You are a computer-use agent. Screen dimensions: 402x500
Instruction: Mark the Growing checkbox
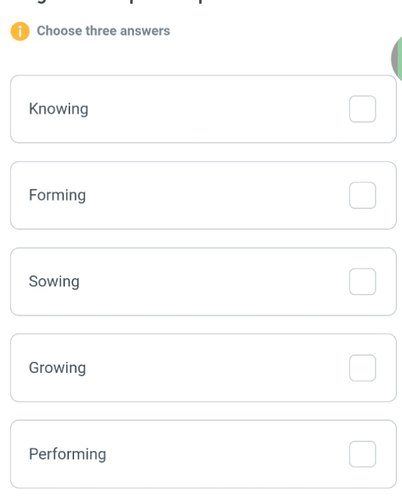coord(362,368)
